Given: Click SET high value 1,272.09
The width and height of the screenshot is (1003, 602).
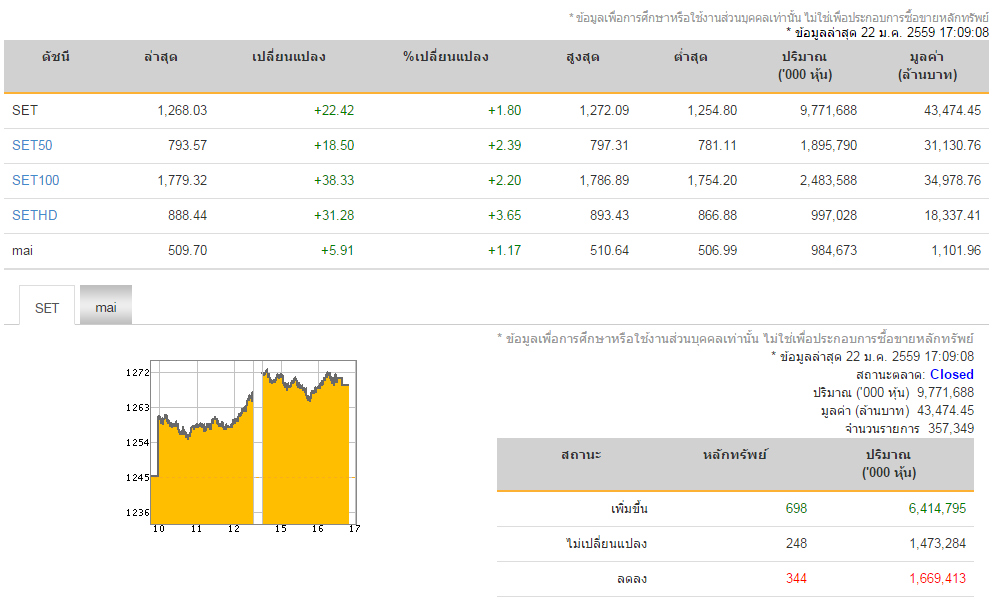Looking at the screenshot, I should 604,110.
